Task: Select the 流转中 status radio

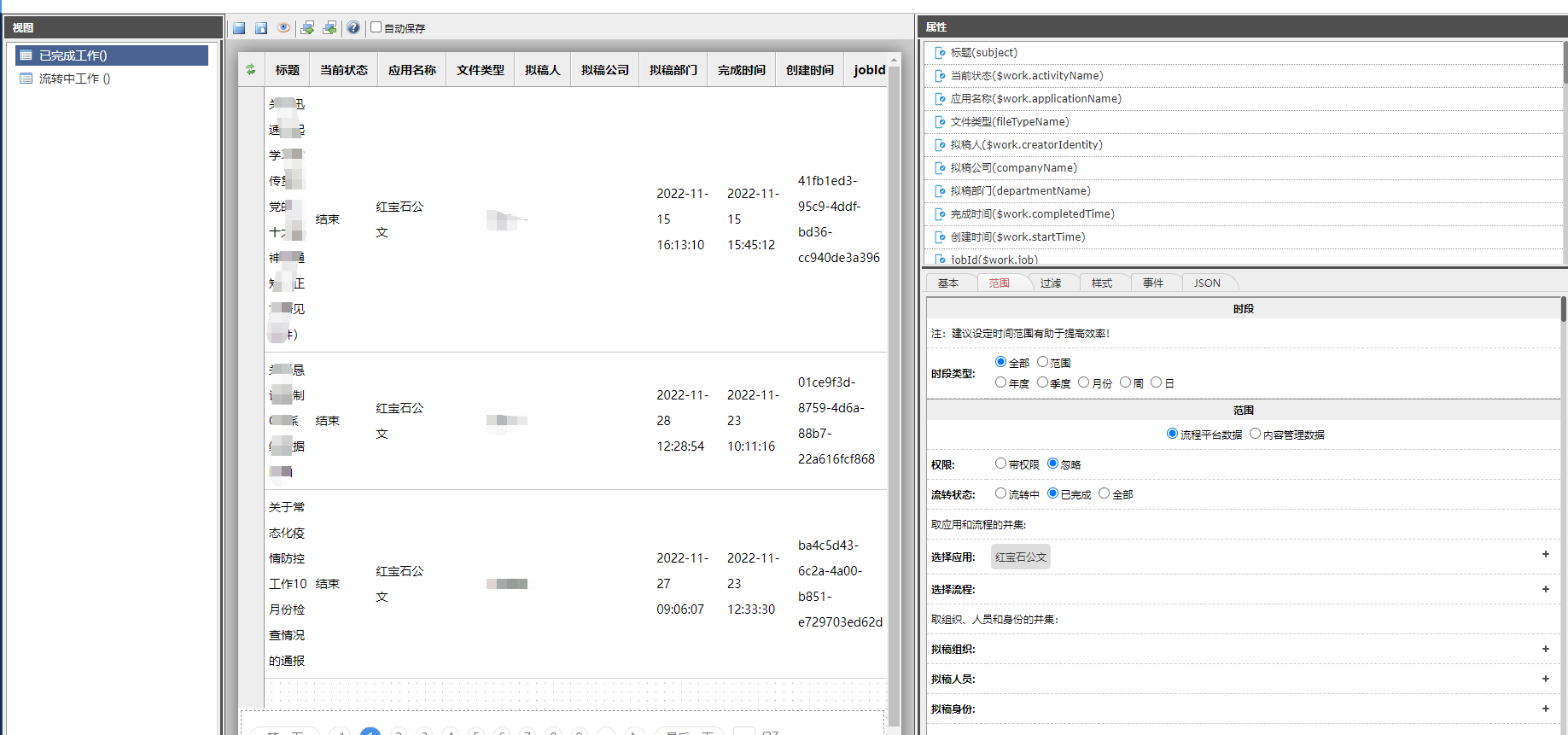Action: pyautogui.click(x=1000, y=493)
